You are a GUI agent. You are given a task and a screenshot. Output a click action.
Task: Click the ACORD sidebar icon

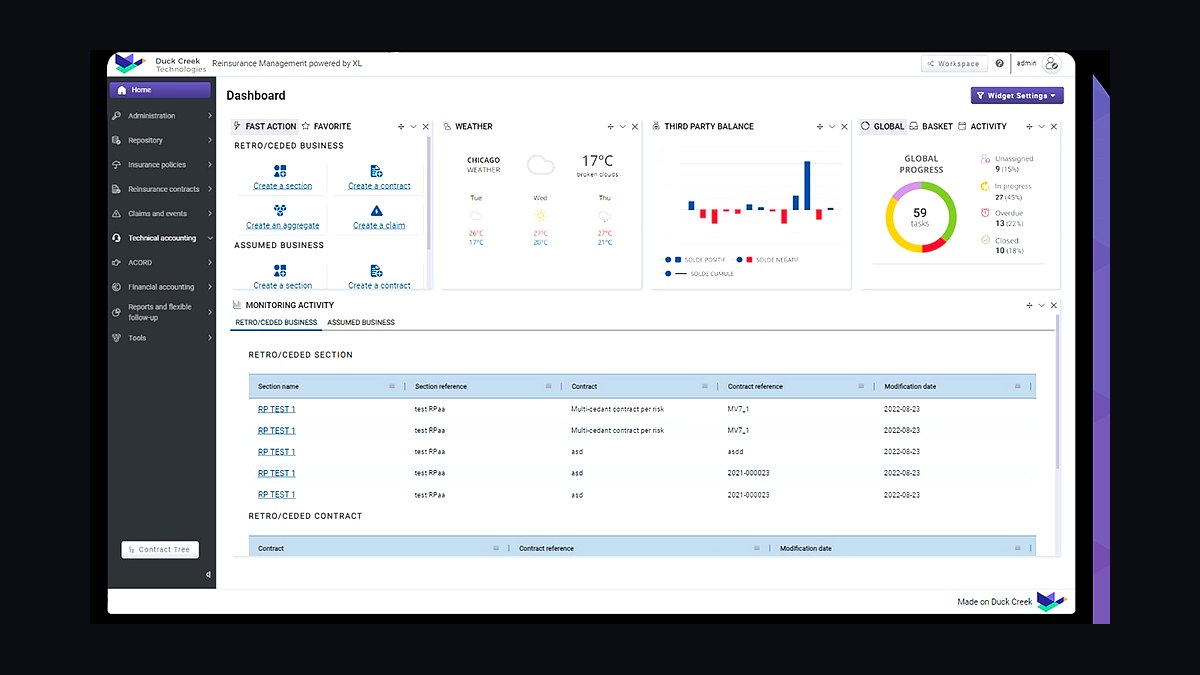(x=118, y=263)
